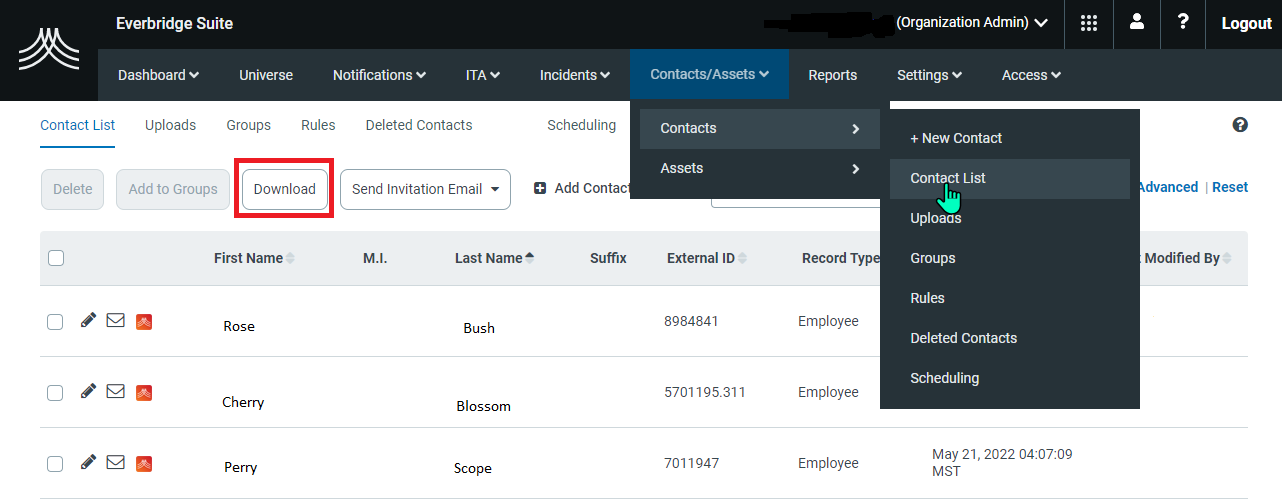Open the apps grid icon
The height and width of the screenshot is (499, 1282).
point(1089,23)
